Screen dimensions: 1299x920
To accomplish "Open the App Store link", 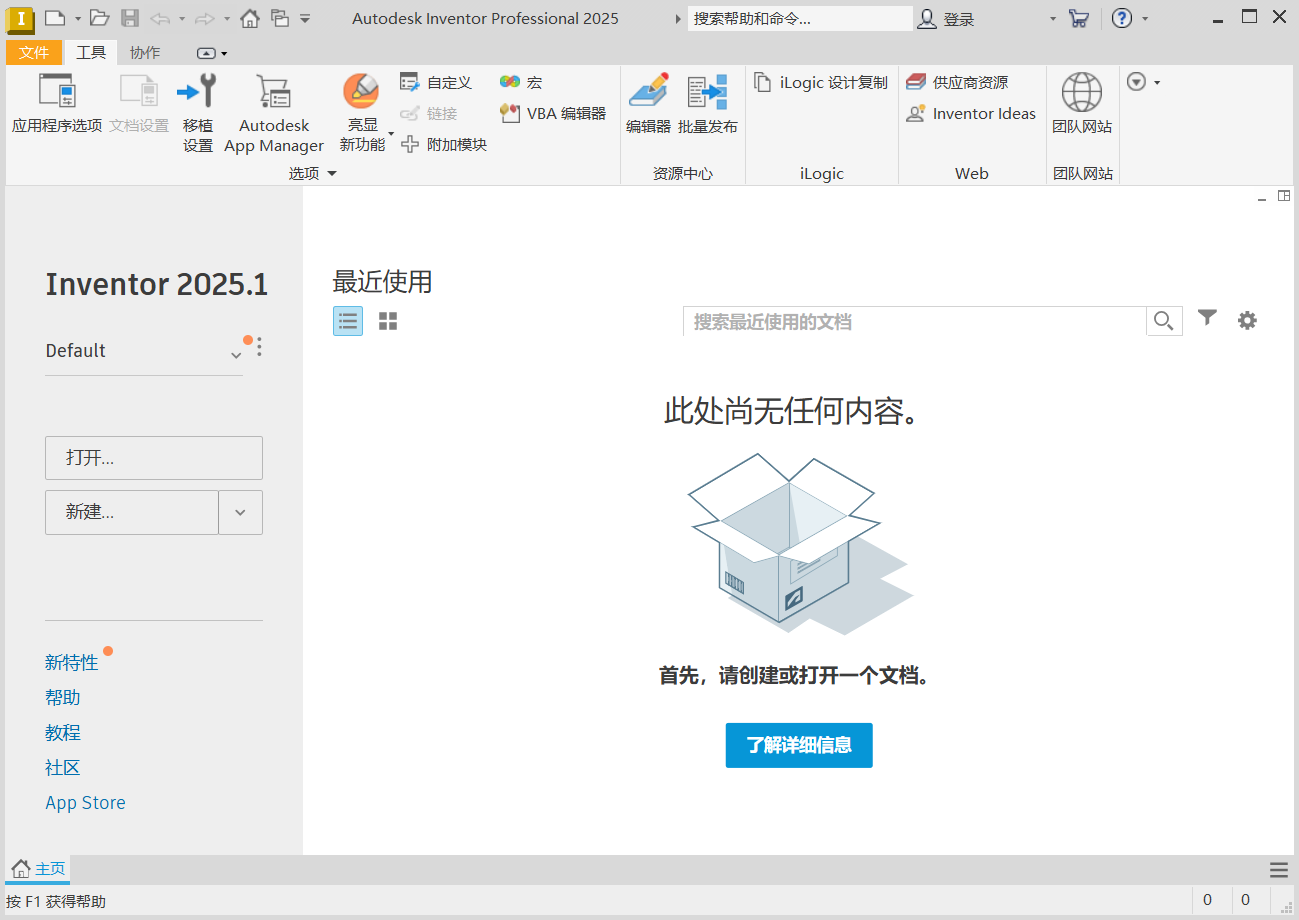I will tap(85, 802).
